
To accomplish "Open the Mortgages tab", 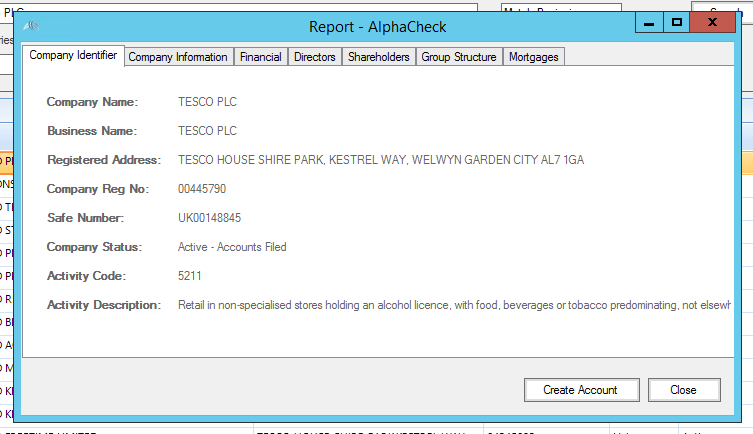I will [x=534, y=57].
